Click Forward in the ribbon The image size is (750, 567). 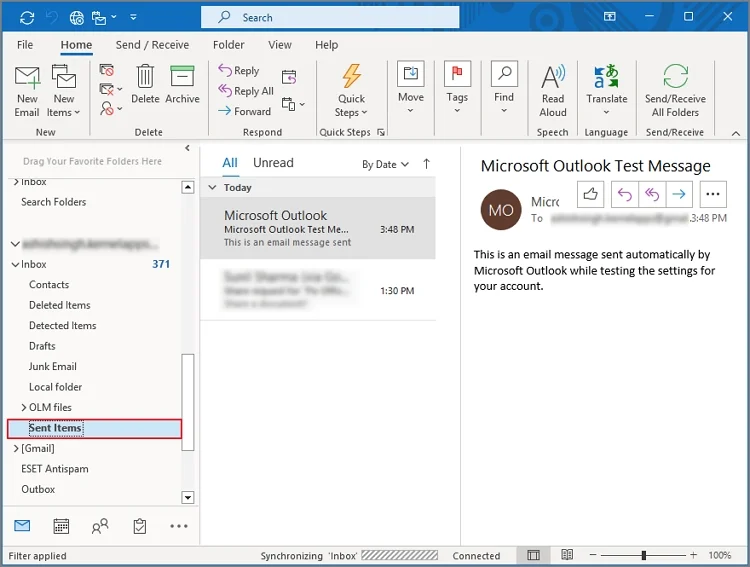pos(244,111)
